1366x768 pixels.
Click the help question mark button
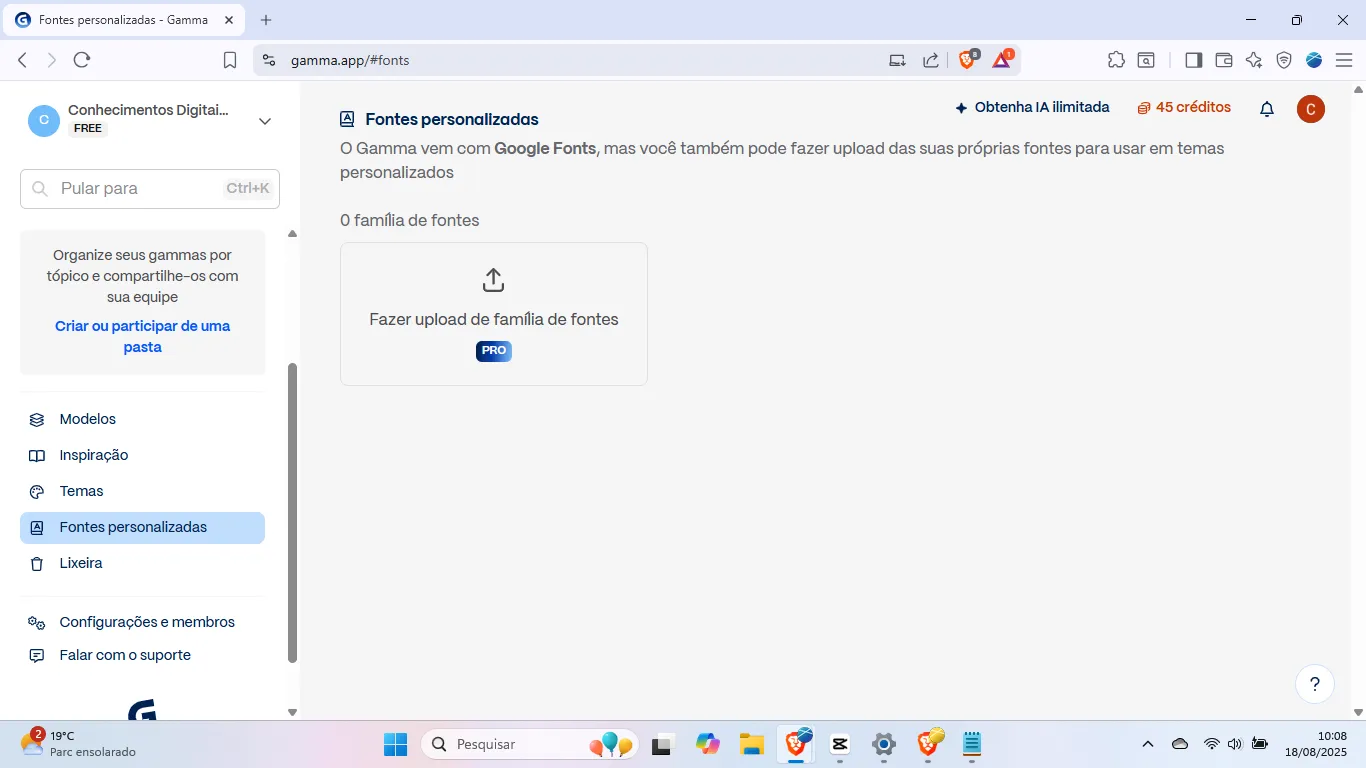click(1315, 684)
